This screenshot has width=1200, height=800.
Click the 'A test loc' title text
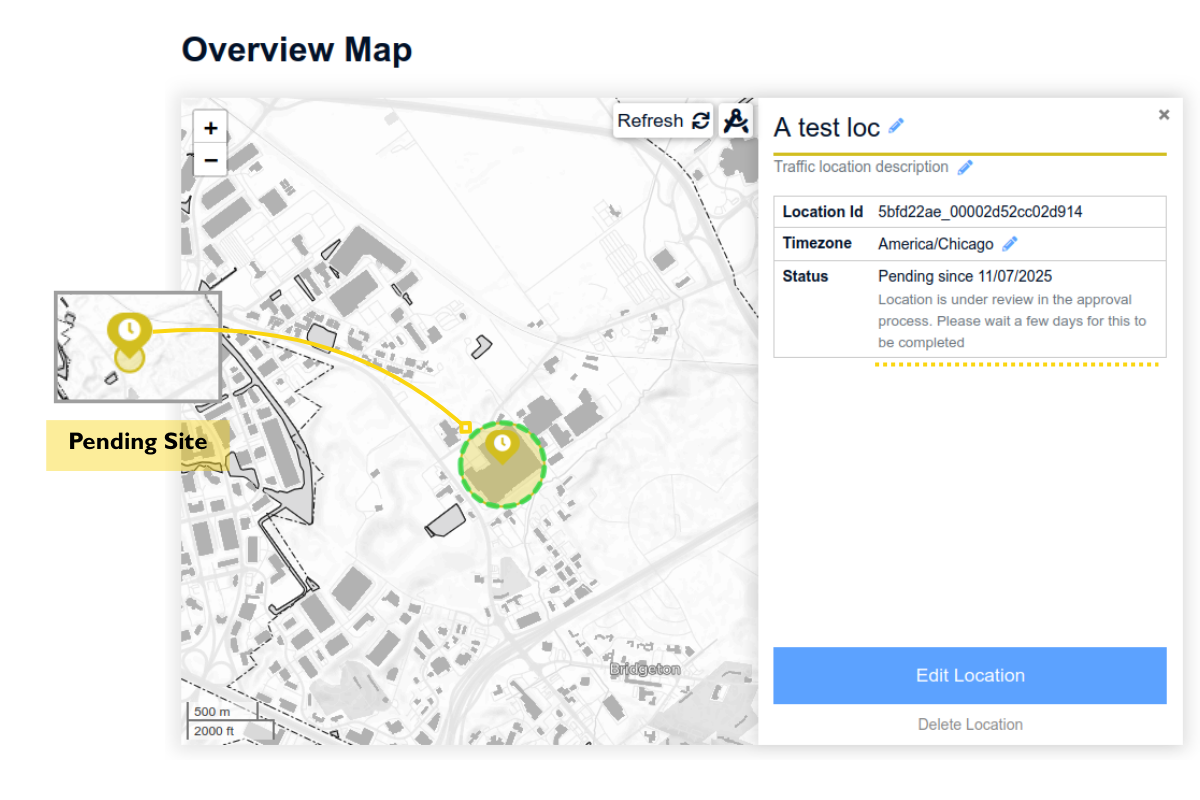click(x=826, y=127)
